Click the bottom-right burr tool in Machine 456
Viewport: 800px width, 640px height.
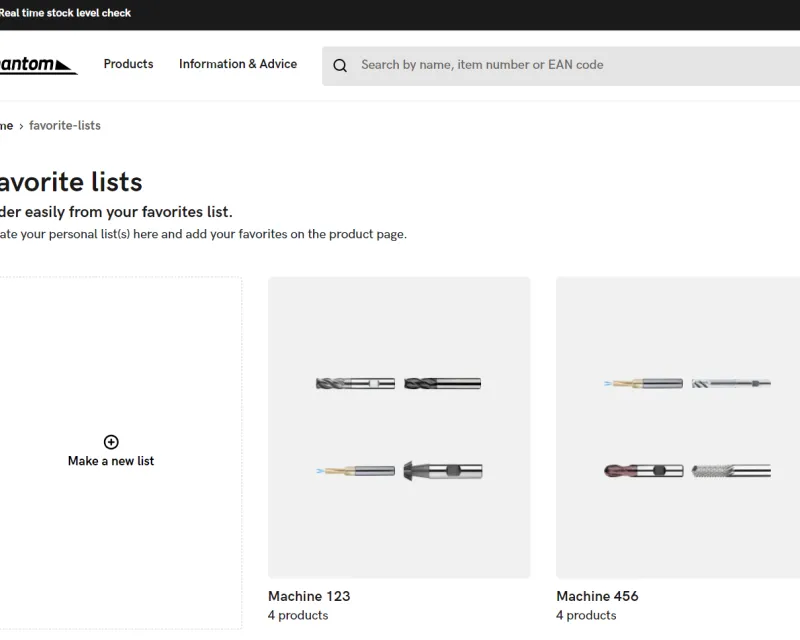pos(730,470)
